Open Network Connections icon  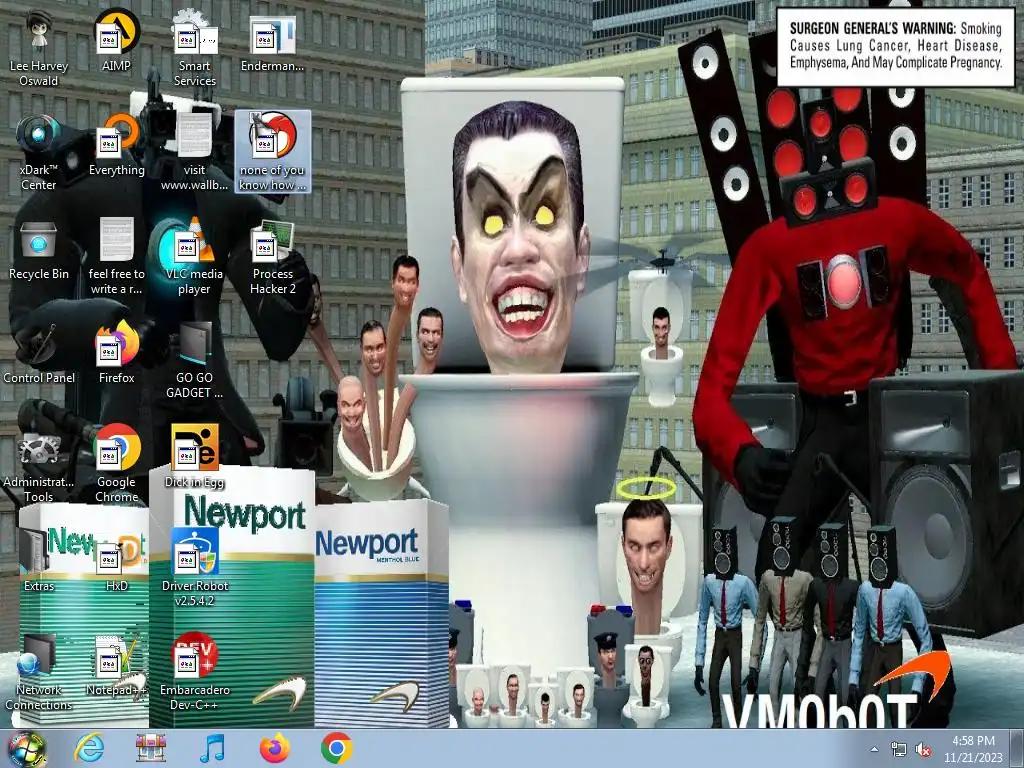pyautogui.click(x=39, y=673)
